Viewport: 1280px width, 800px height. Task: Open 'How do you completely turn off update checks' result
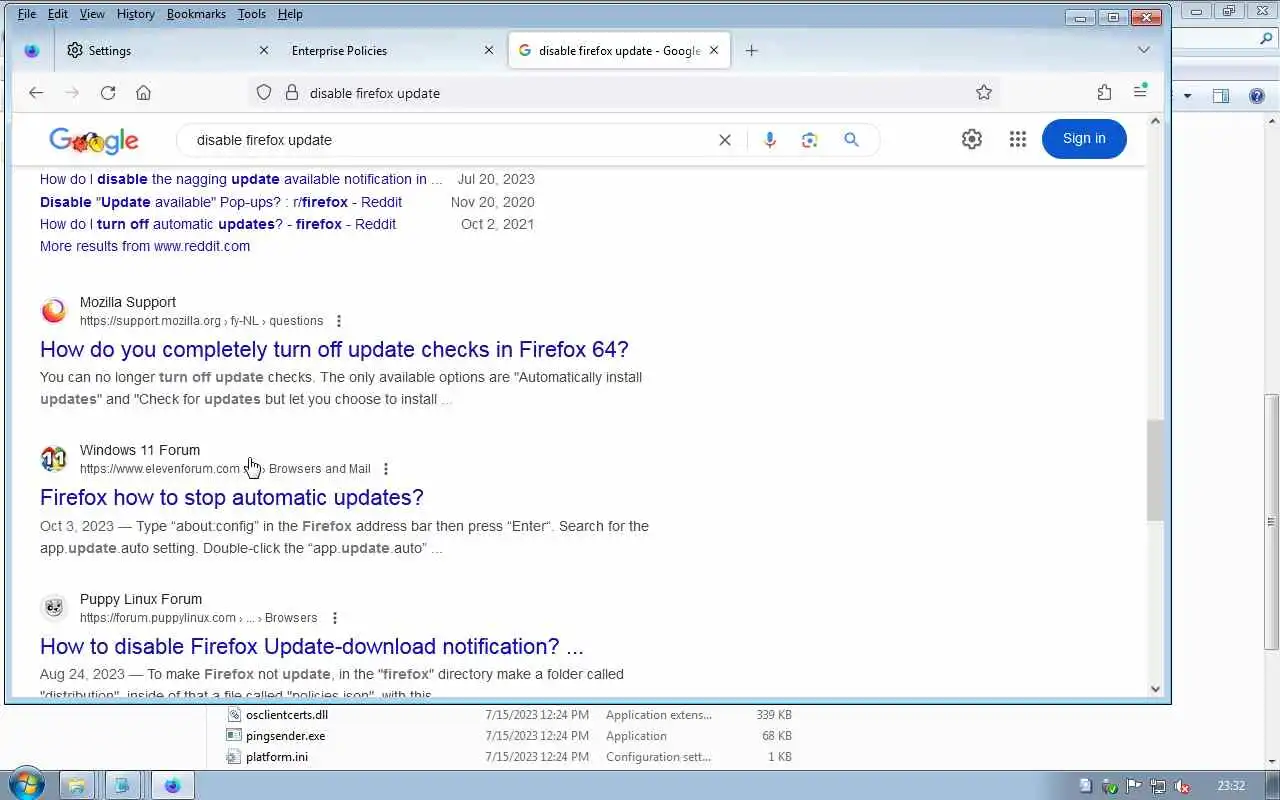[334, 349]
